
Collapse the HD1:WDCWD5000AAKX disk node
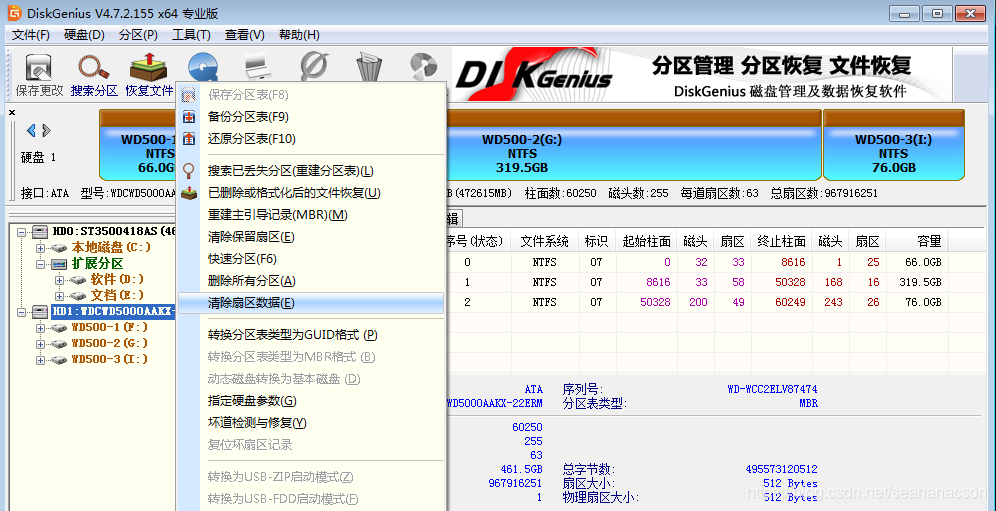(x=22, y=311)
